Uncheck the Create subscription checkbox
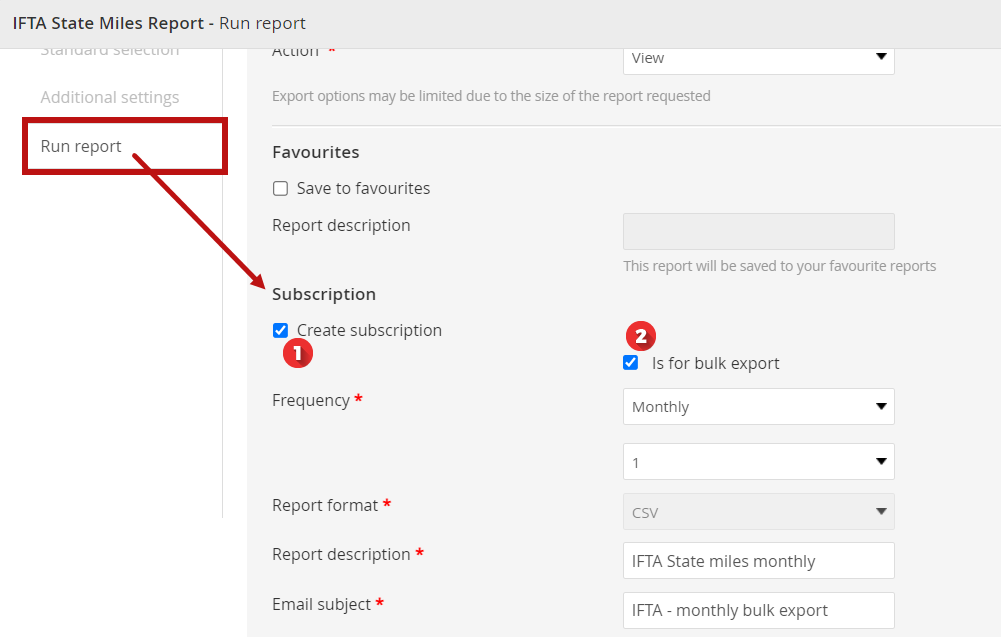1001x637 pixels. coord(280,330)
